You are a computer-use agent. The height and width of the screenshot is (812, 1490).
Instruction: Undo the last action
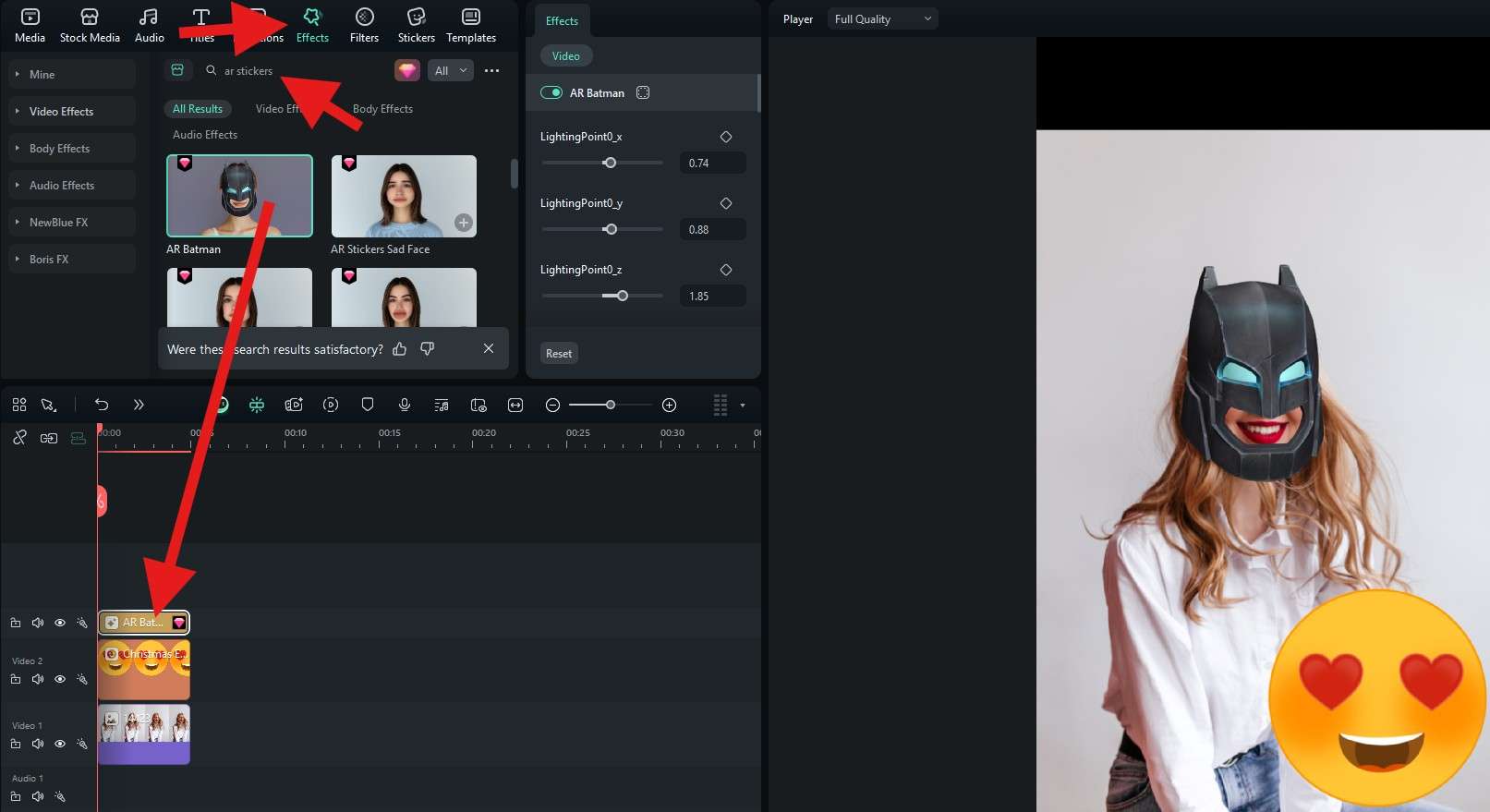102,405
